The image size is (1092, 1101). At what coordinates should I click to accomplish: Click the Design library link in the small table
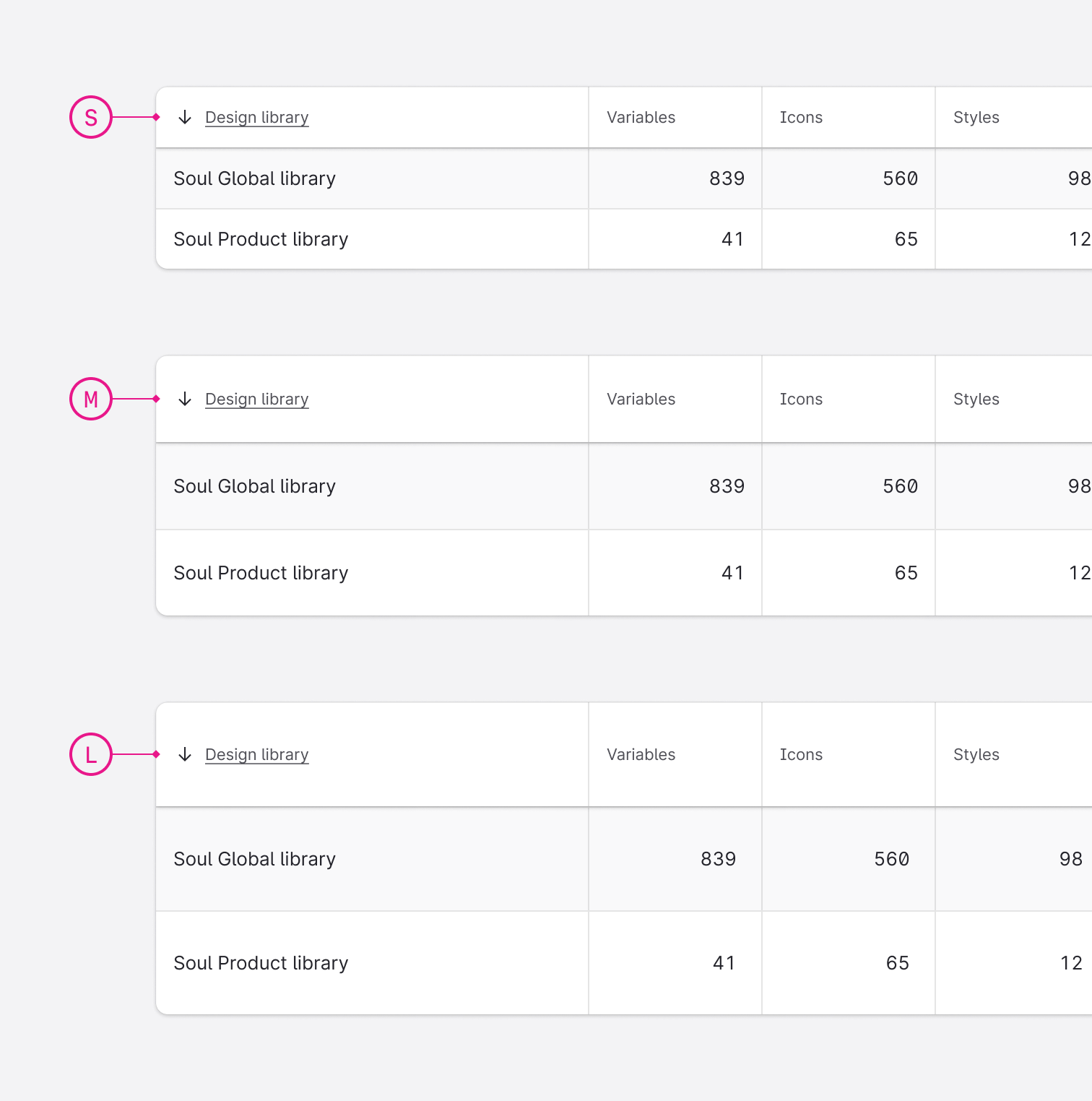pyautogui.click(x=256, y=117)
